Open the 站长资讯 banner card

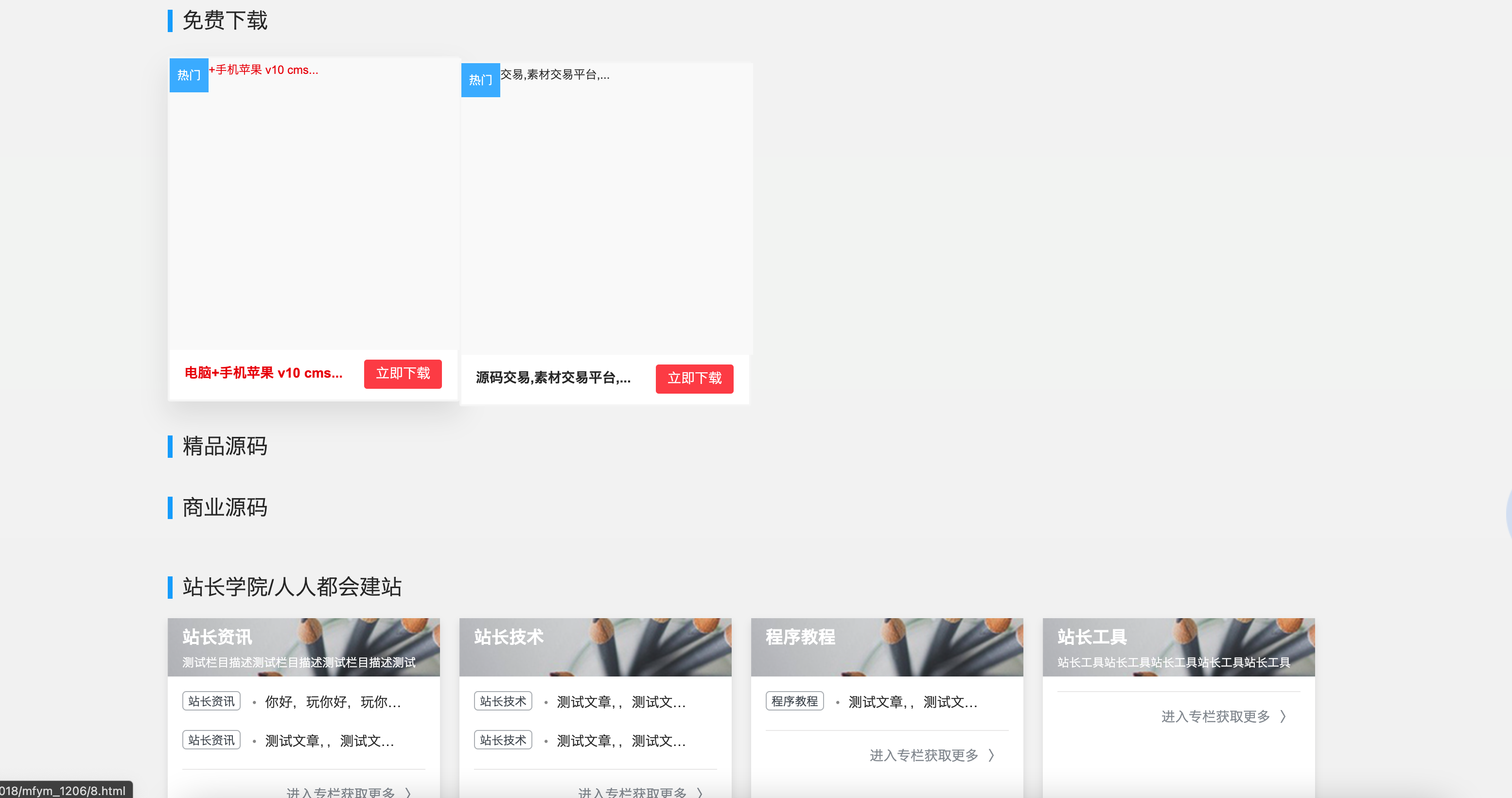point(303,647)
